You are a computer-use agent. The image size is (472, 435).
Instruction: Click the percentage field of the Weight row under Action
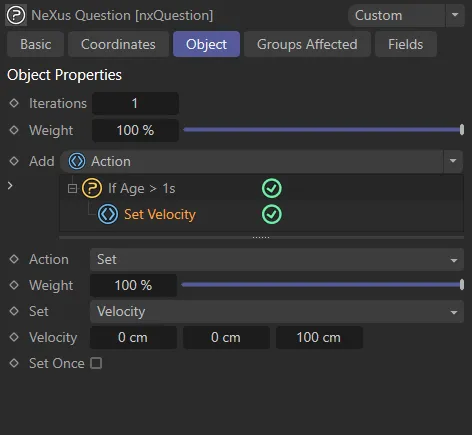(x=133, y=285)
